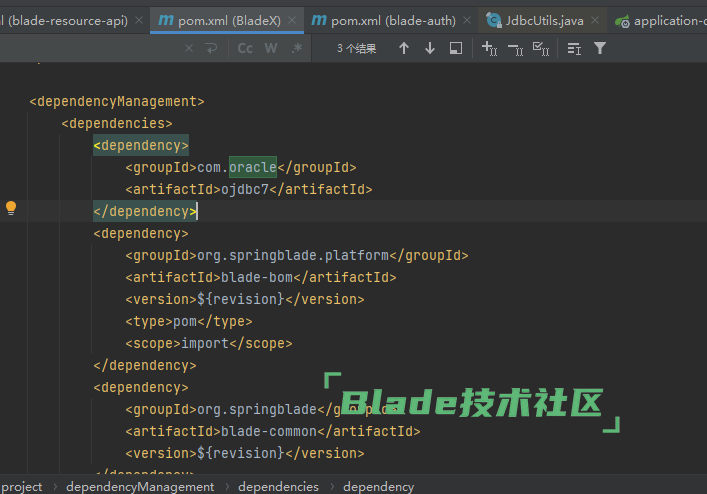Click the <dependencies> opening tag
The height and width of the screenshot is (494, 707).
pos(117,124)
